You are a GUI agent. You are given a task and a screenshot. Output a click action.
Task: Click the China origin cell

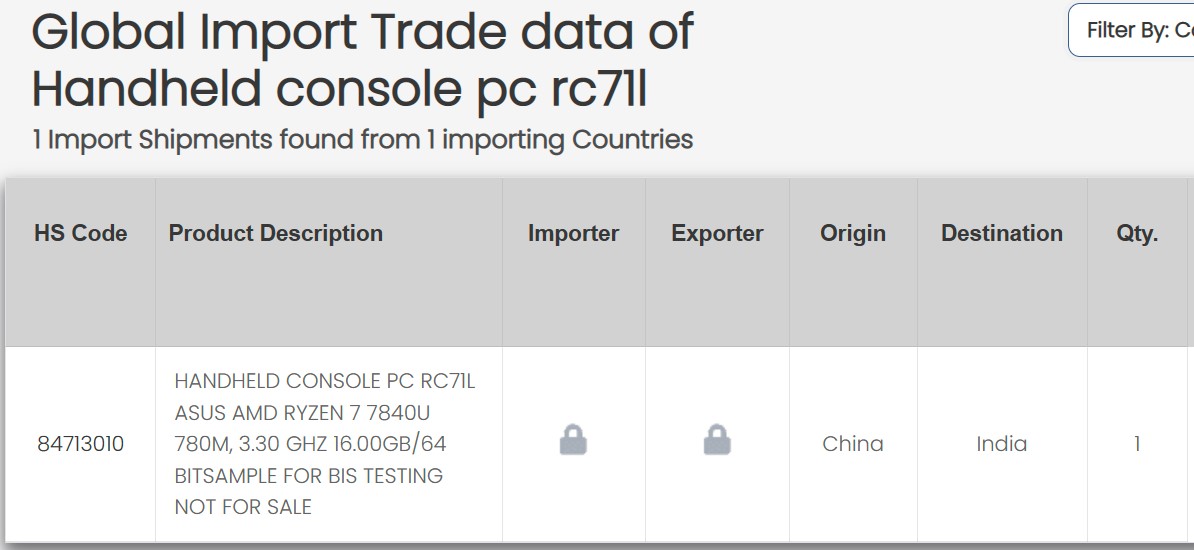click(x=853, y=444)
